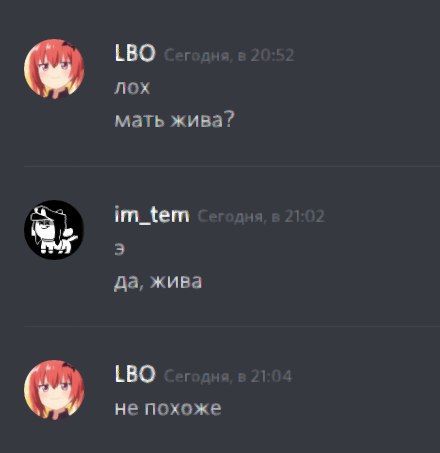Click the divider below im_tem's message group
440x453 pixels.
click(x=232, y=326)
